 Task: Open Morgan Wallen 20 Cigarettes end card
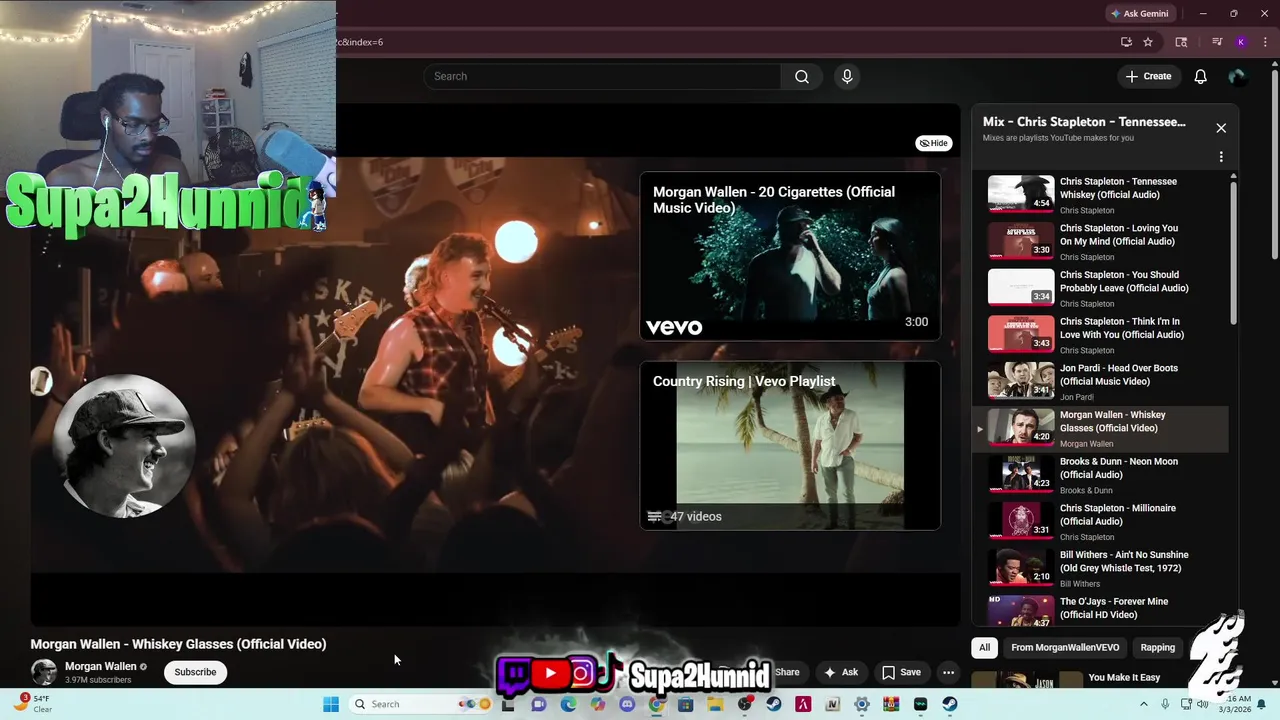[790, 257]
